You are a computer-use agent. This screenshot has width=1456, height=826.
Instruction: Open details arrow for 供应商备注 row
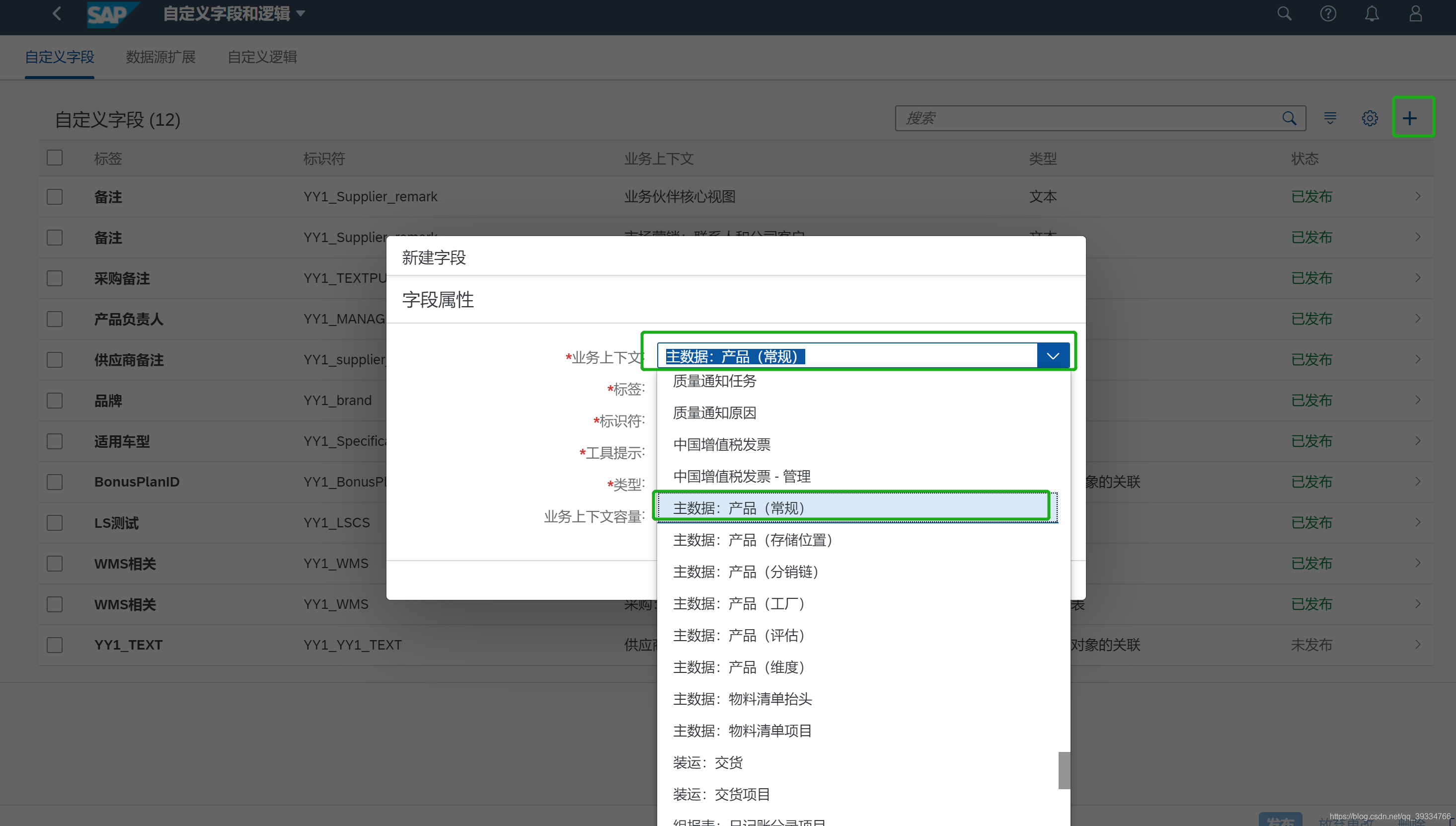tap(1417, 360)
